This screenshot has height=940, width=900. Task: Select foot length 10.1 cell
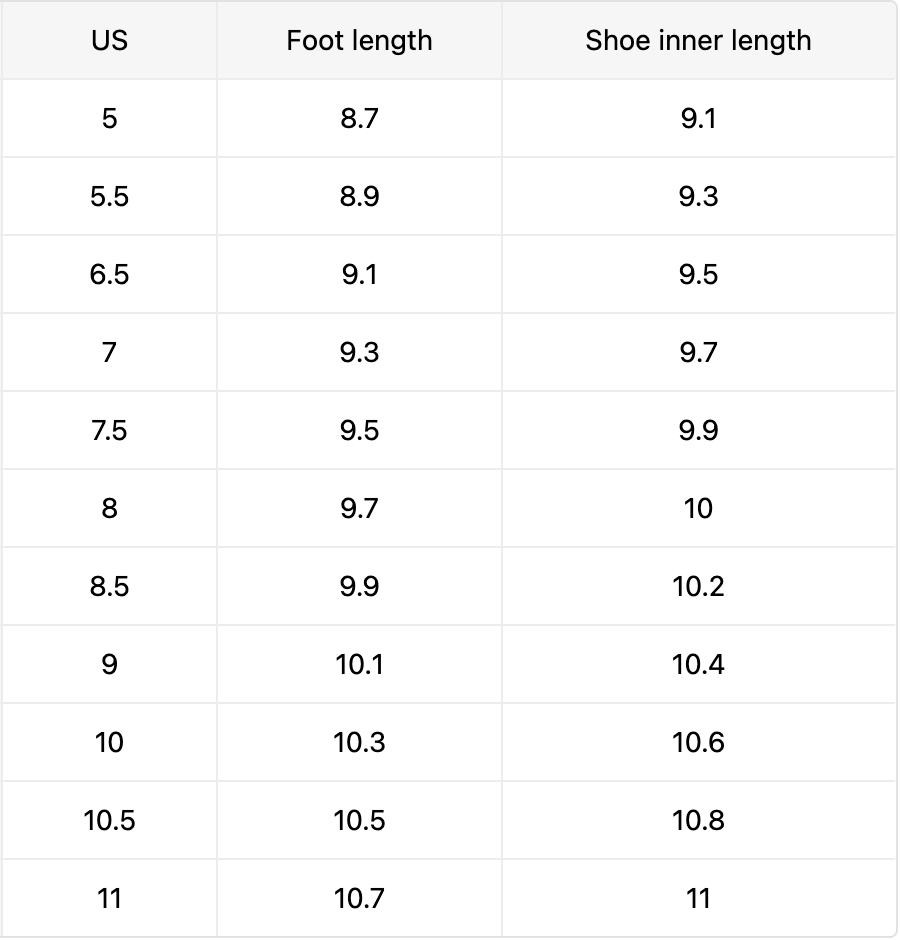click(x=359, y=665)
